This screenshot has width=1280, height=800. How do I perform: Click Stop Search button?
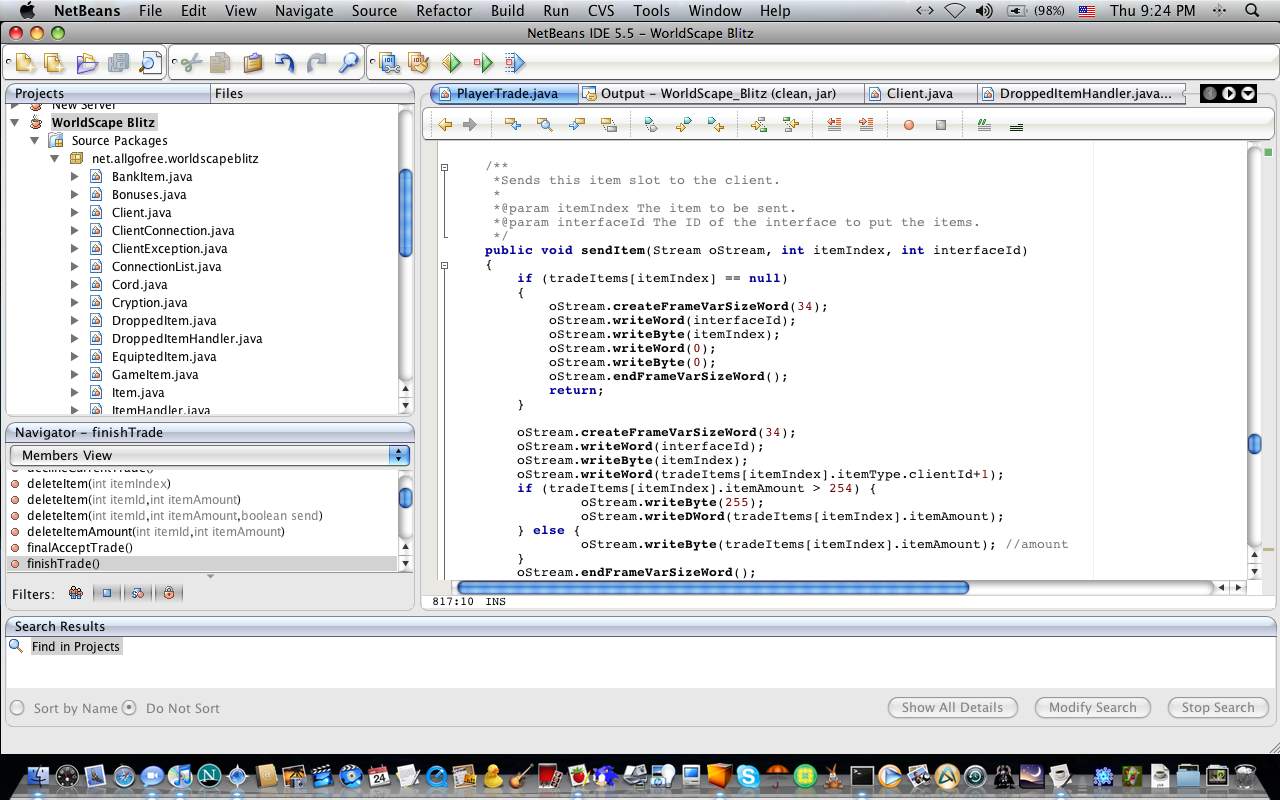coord(1217,707)
